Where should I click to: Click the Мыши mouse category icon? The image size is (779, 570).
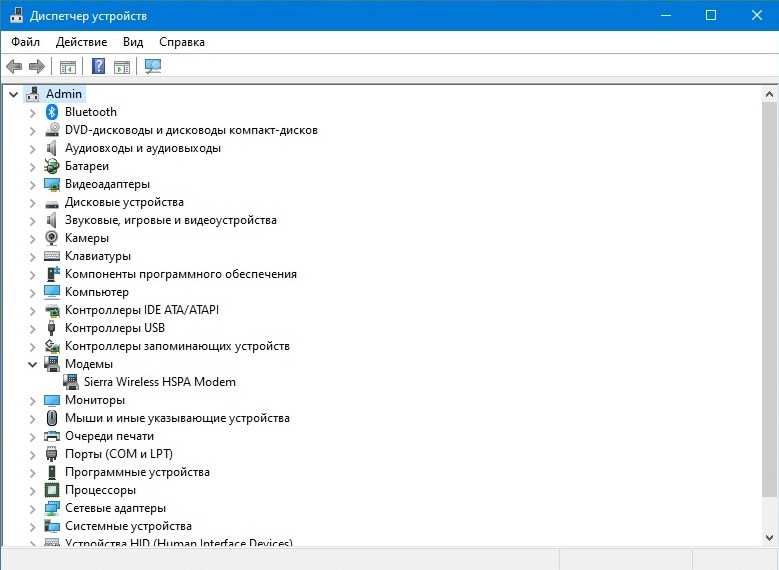(x=52, y=418)
